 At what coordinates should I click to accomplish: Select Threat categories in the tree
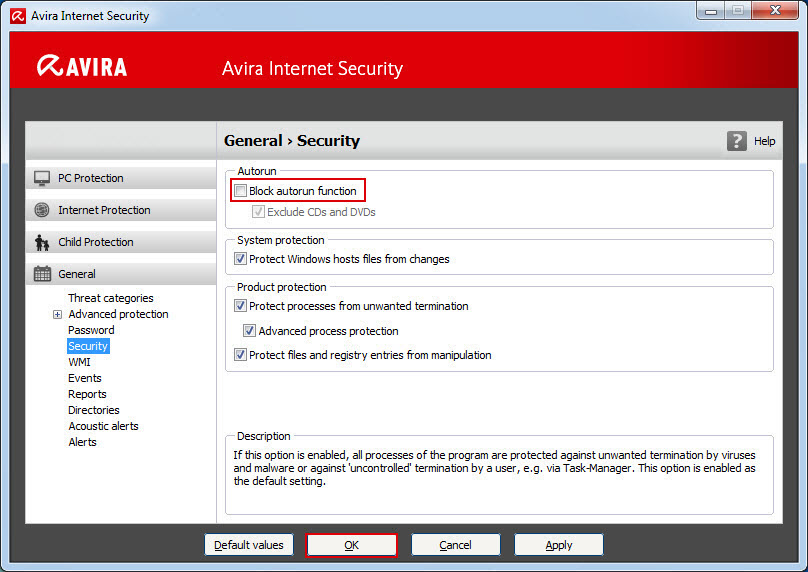(x=111, y=298)
